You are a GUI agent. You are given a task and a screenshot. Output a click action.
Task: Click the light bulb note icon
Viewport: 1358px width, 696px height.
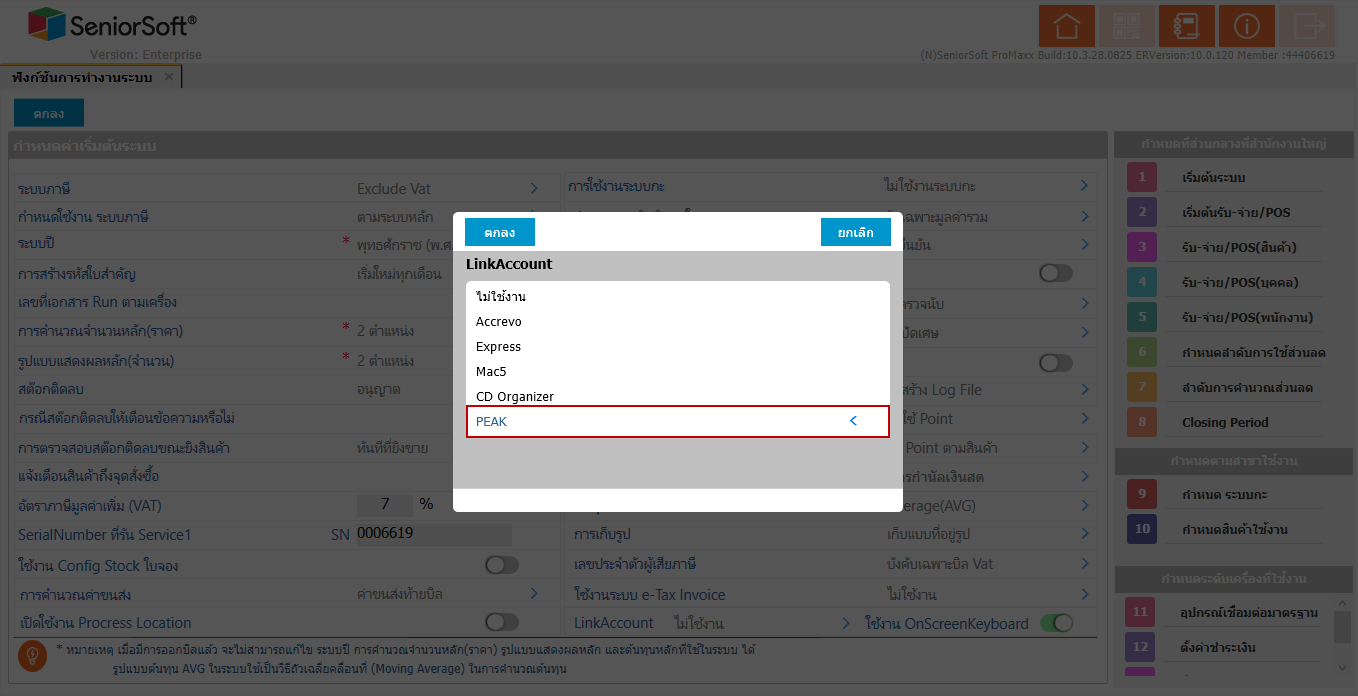(32, 656)
